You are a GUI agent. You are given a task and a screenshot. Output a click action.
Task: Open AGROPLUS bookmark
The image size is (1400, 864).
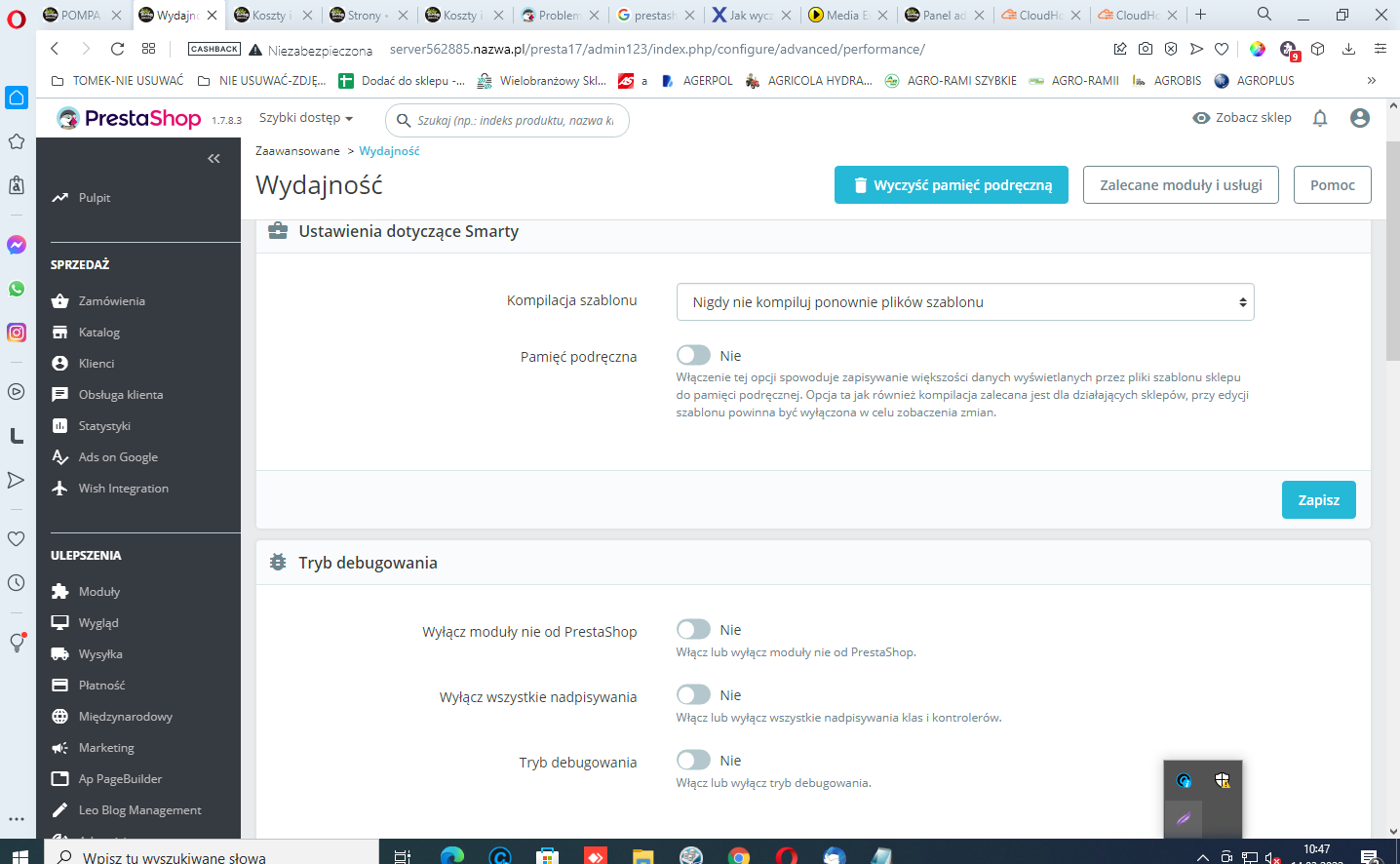pyautogui.click(x=1255, y=81)
